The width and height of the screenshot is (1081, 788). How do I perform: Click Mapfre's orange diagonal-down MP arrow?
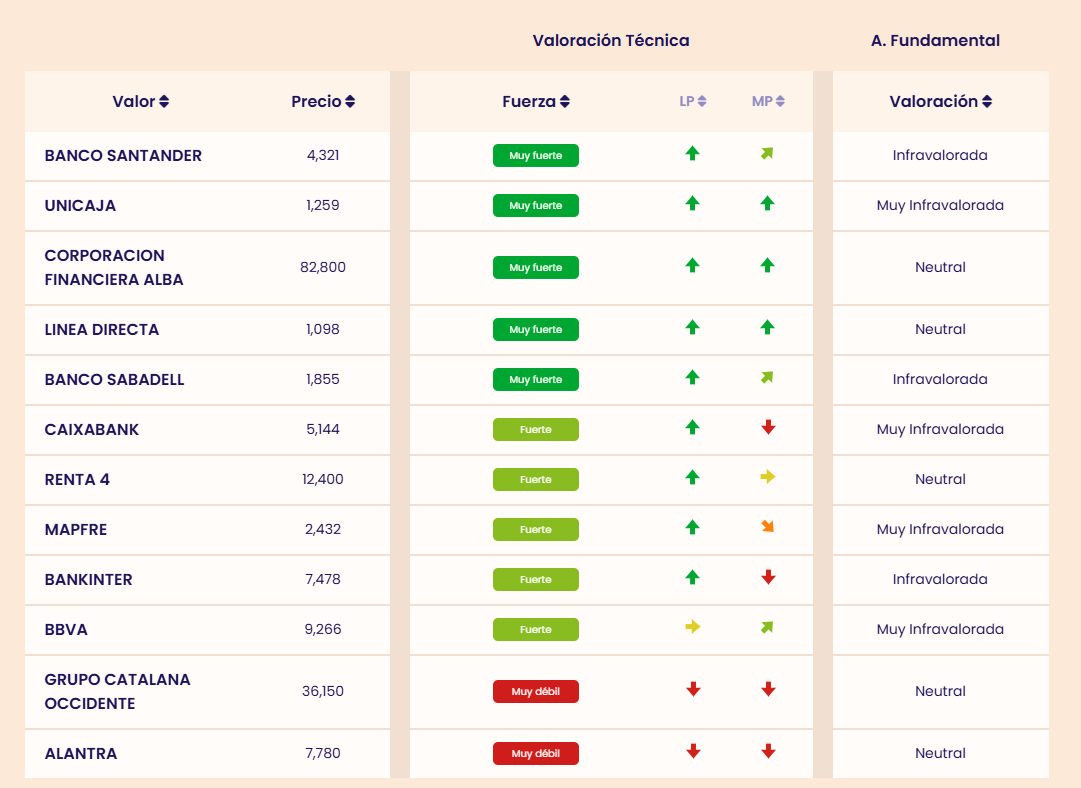768,527
